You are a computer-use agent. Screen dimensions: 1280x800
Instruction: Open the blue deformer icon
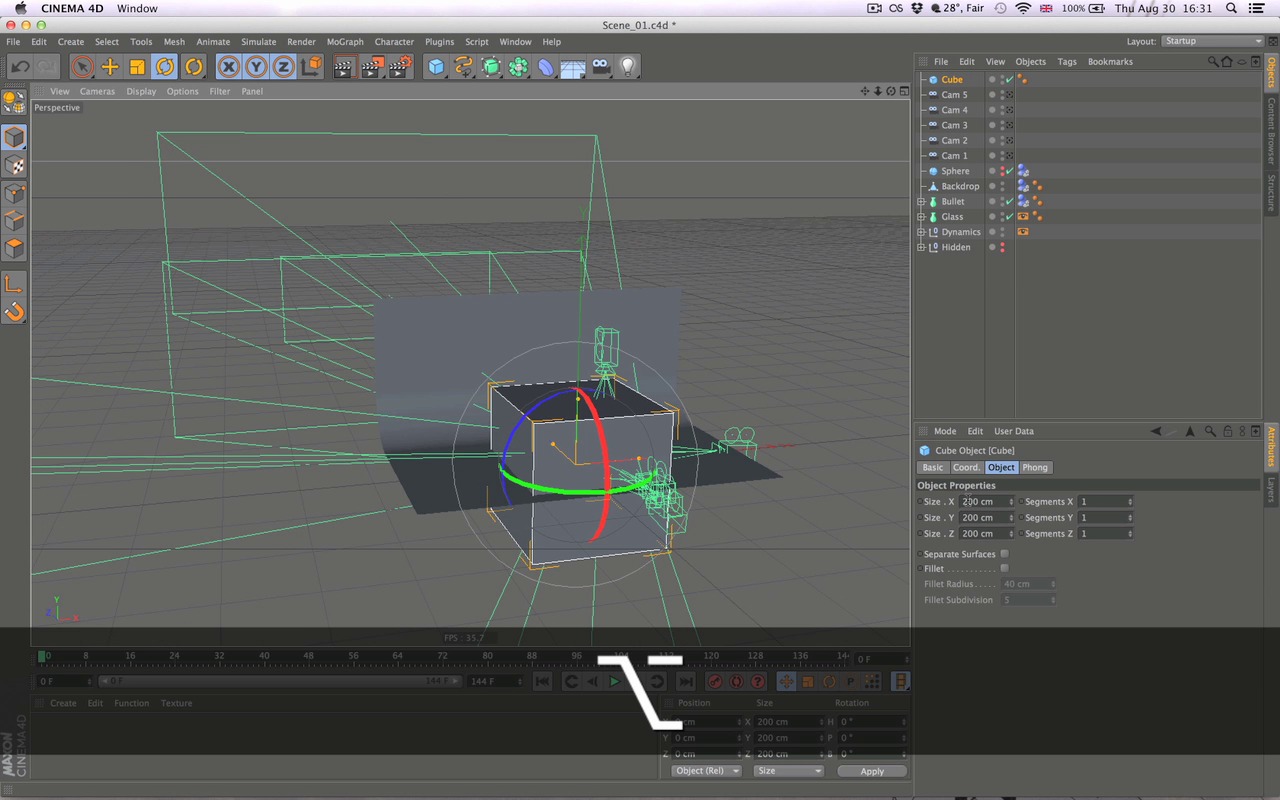pos(546,67)
